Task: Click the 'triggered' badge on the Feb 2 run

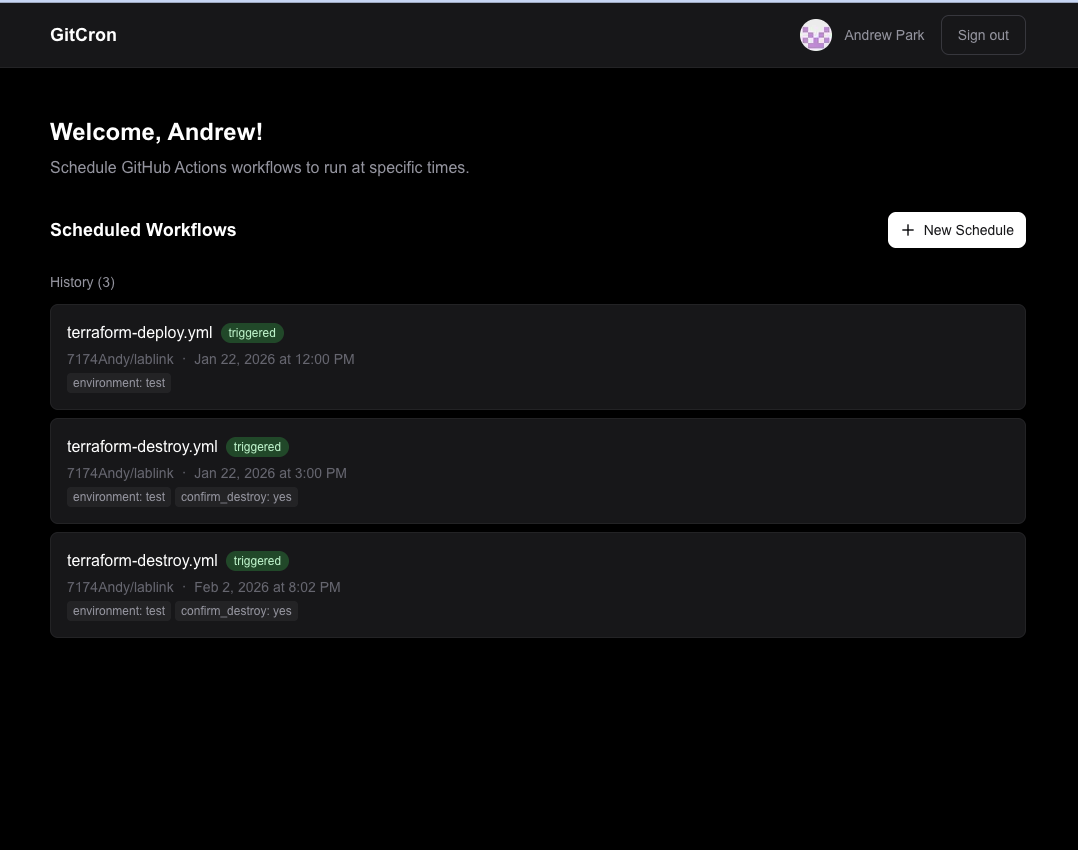Action: [x=257, y=561]
